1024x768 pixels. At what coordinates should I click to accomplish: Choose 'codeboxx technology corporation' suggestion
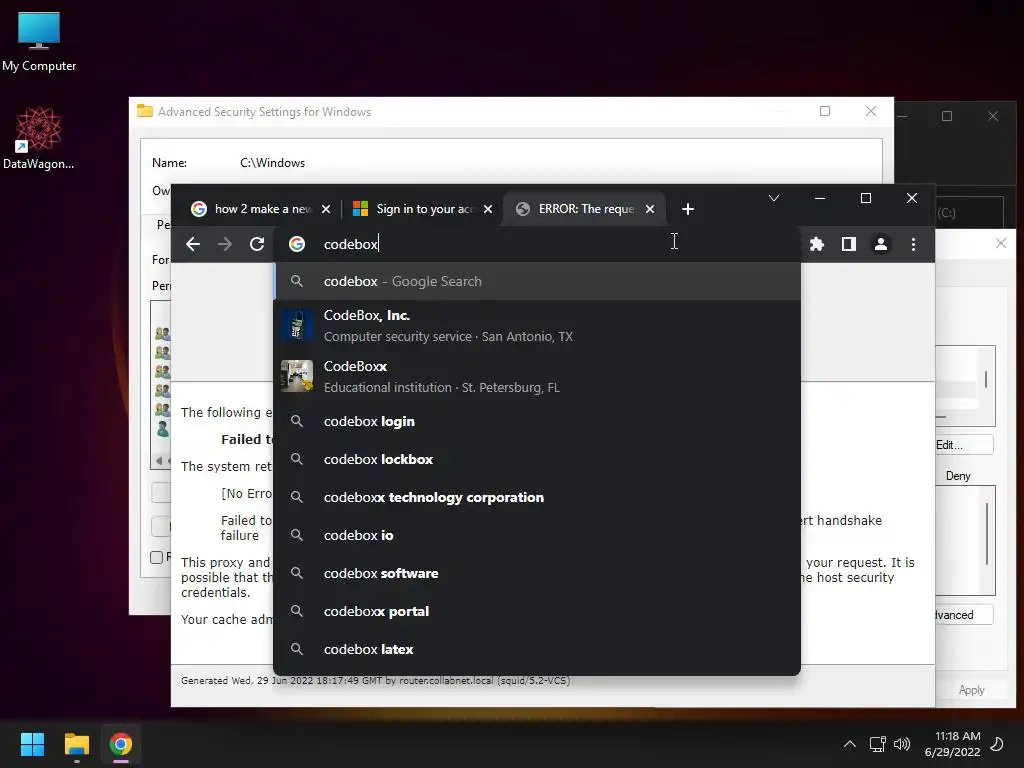(537, 497)
